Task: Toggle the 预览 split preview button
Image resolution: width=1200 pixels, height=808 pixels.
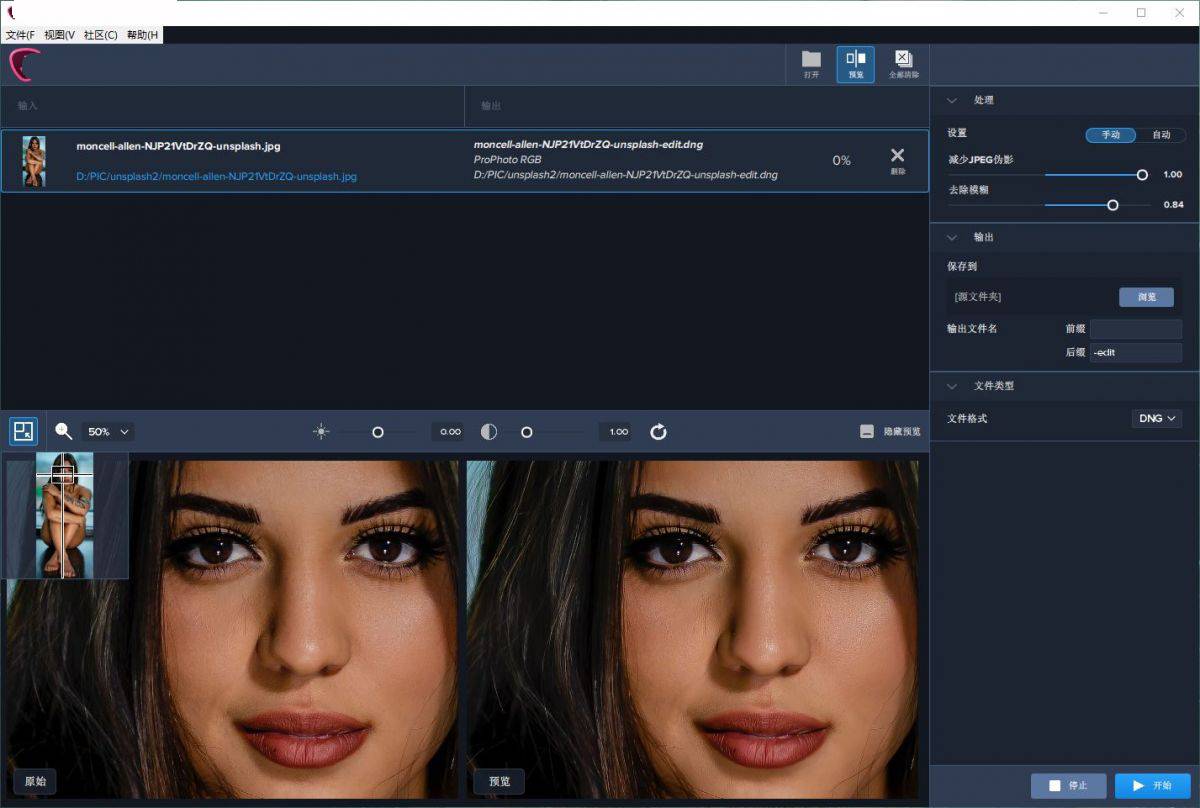Action: tap(856, 64)
